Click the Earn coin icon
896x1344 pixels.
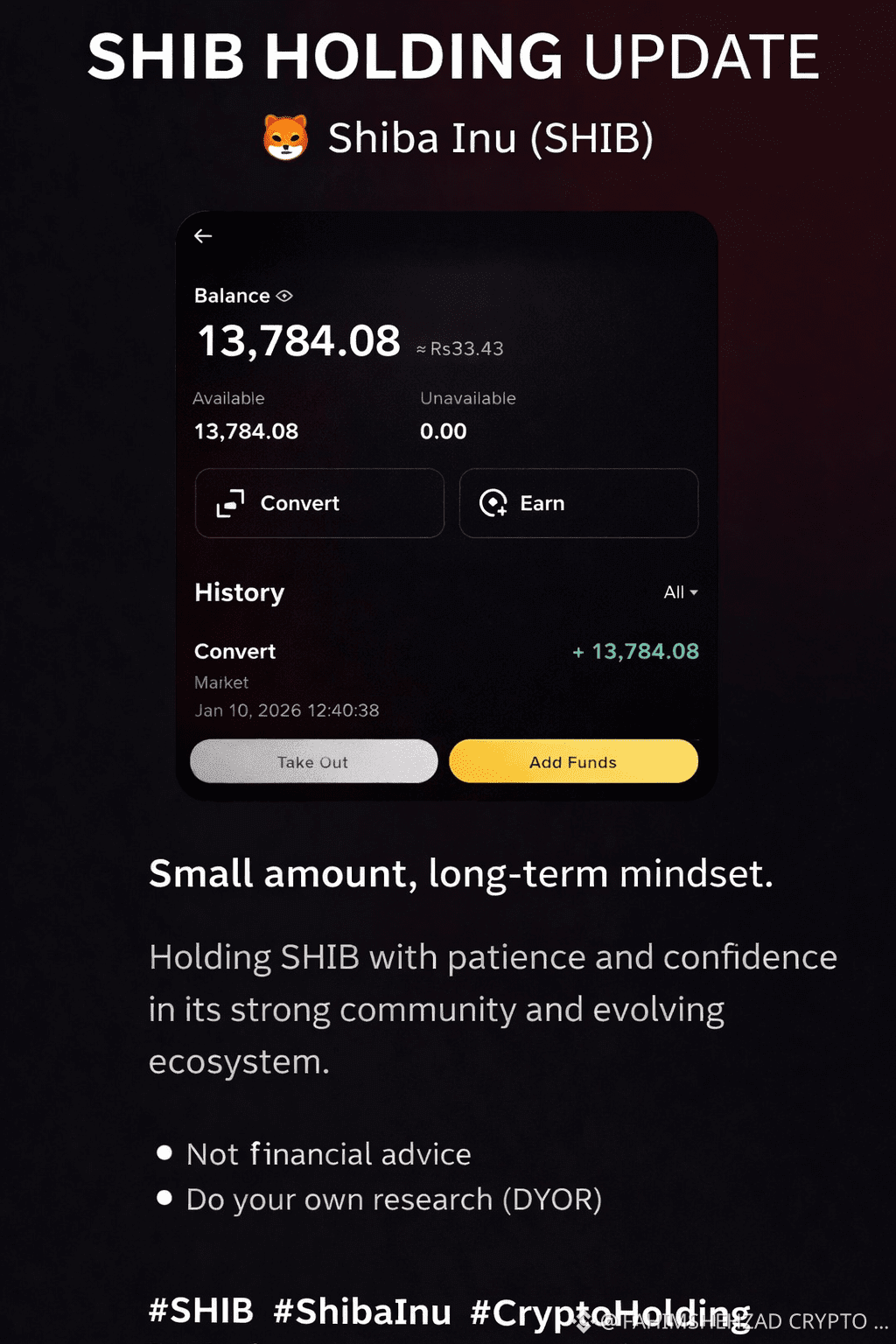[493, 503]
